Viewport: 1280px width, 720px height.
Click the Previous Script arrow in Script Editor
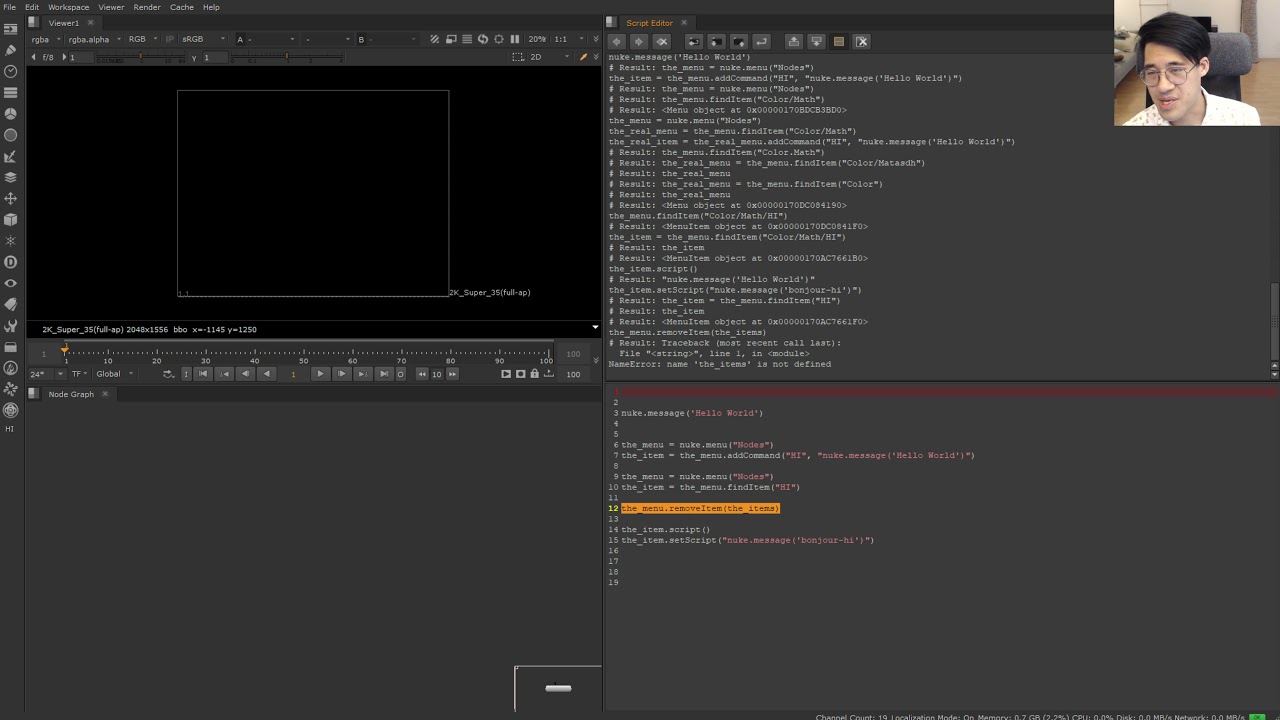pyautogui.click(x=616, y=41)
